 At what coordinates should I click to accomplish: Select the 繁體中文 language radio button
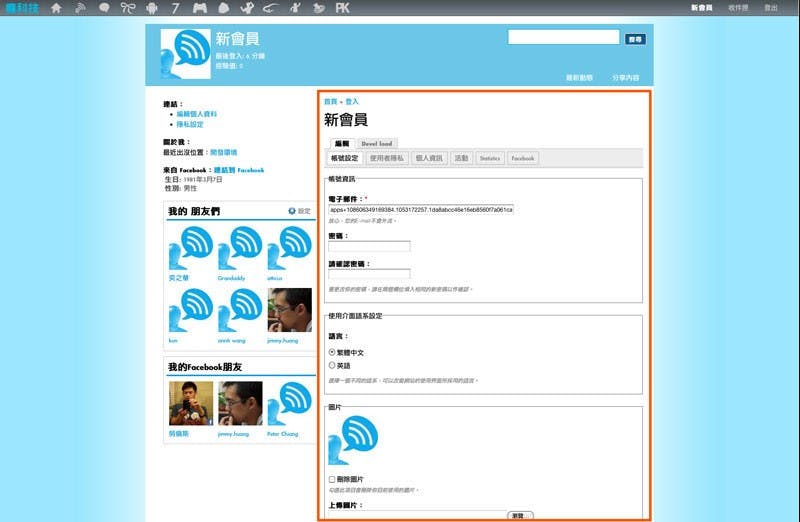click(332, 353)
